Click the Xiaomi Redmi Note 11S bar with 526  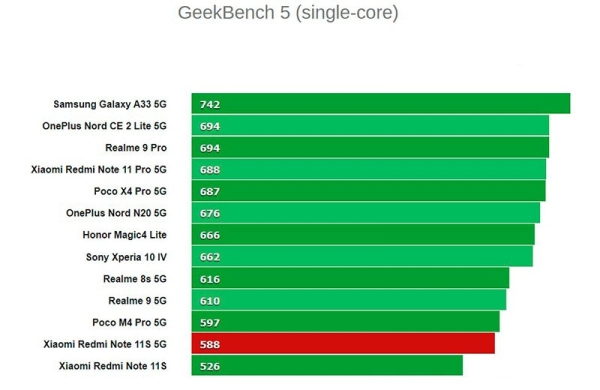click(x=327, y=366)
